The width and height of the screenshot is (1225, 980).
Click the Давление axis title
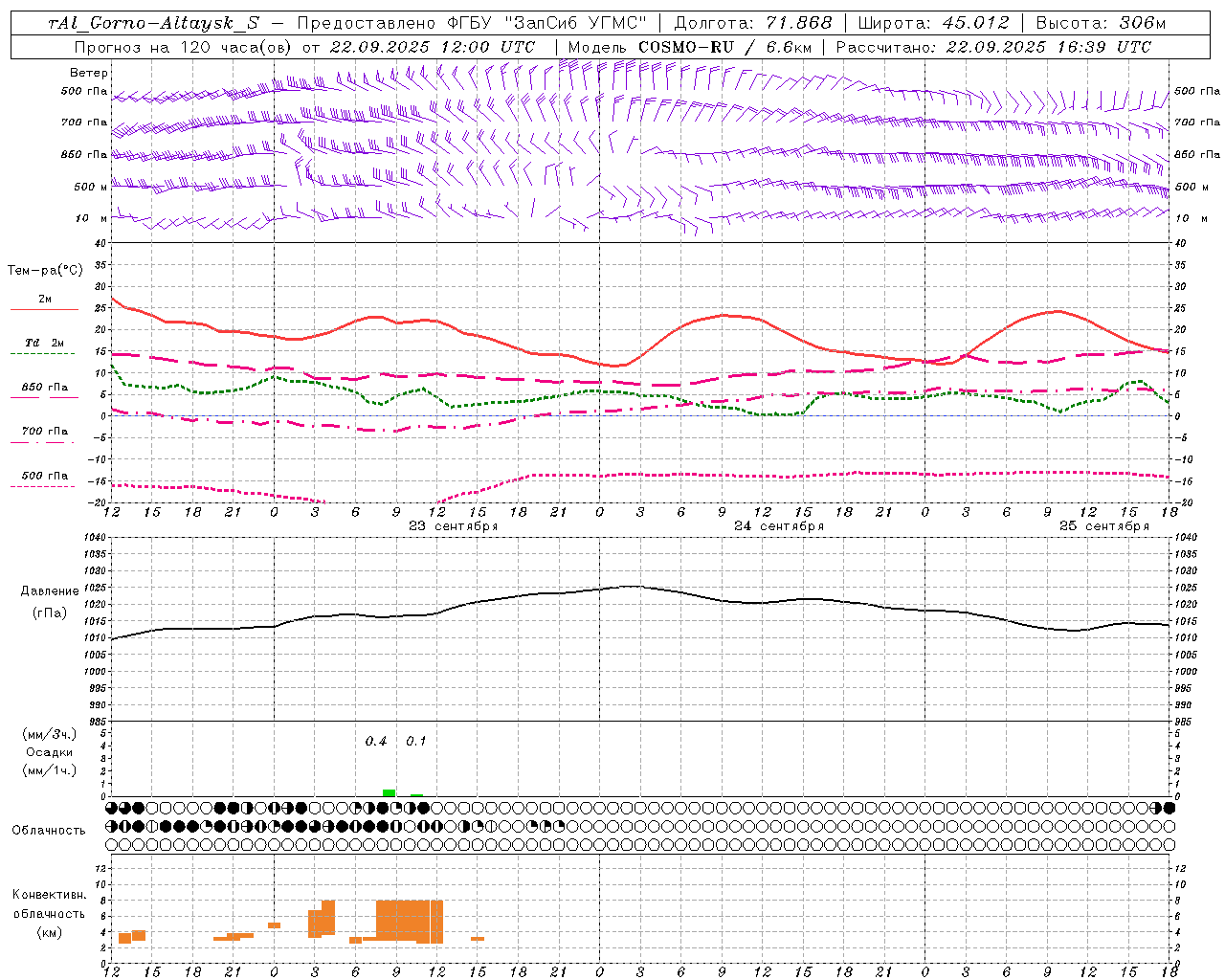[x=50, y=591]
